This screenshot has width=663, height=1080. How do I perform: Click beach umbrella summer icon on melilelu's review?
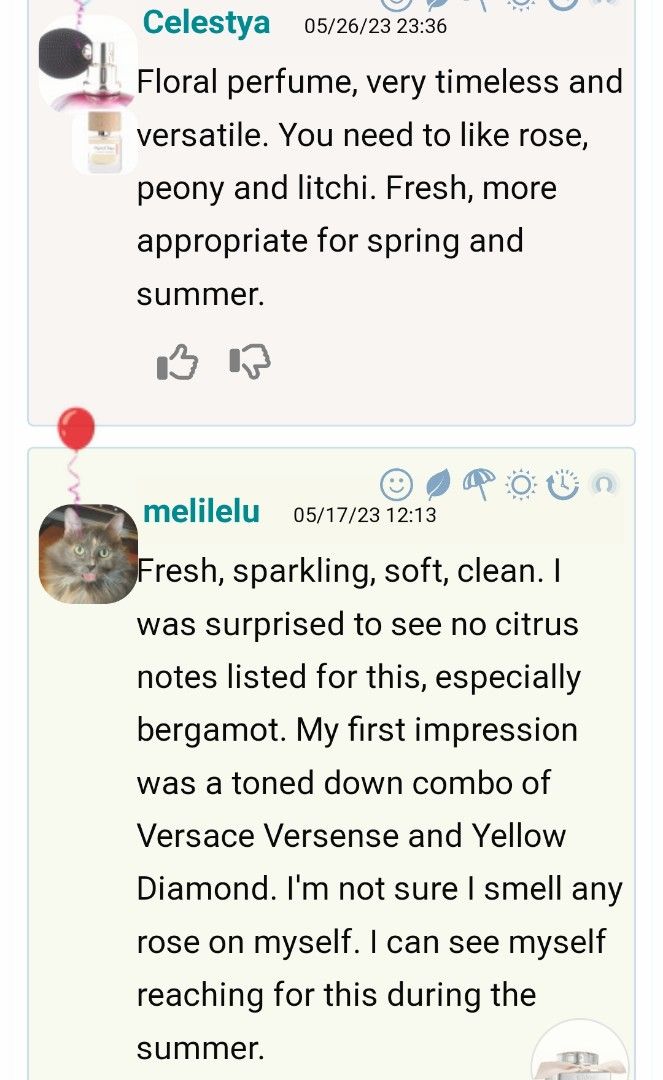tap(479, 485)
